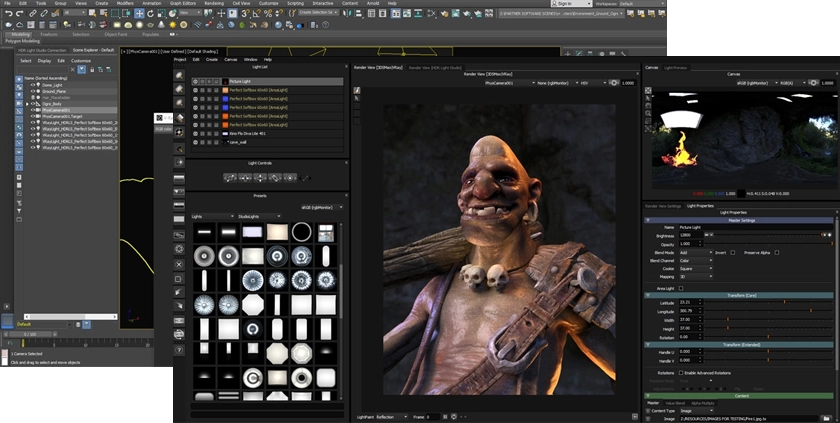
Task: Click the Redo arrow in 3ds Max toolbar
Action: tap(20, 13)
